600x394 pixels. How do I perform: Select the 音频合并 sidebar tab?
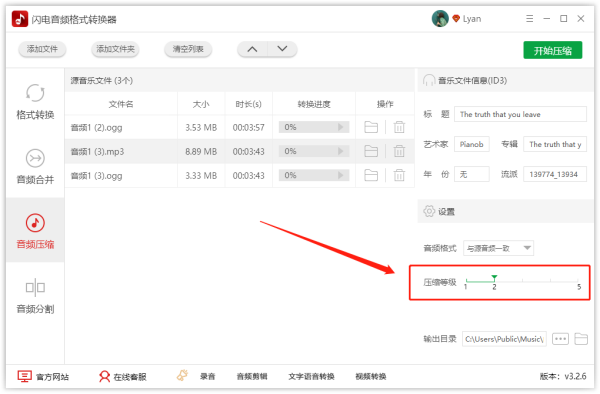tap(35, 166)
